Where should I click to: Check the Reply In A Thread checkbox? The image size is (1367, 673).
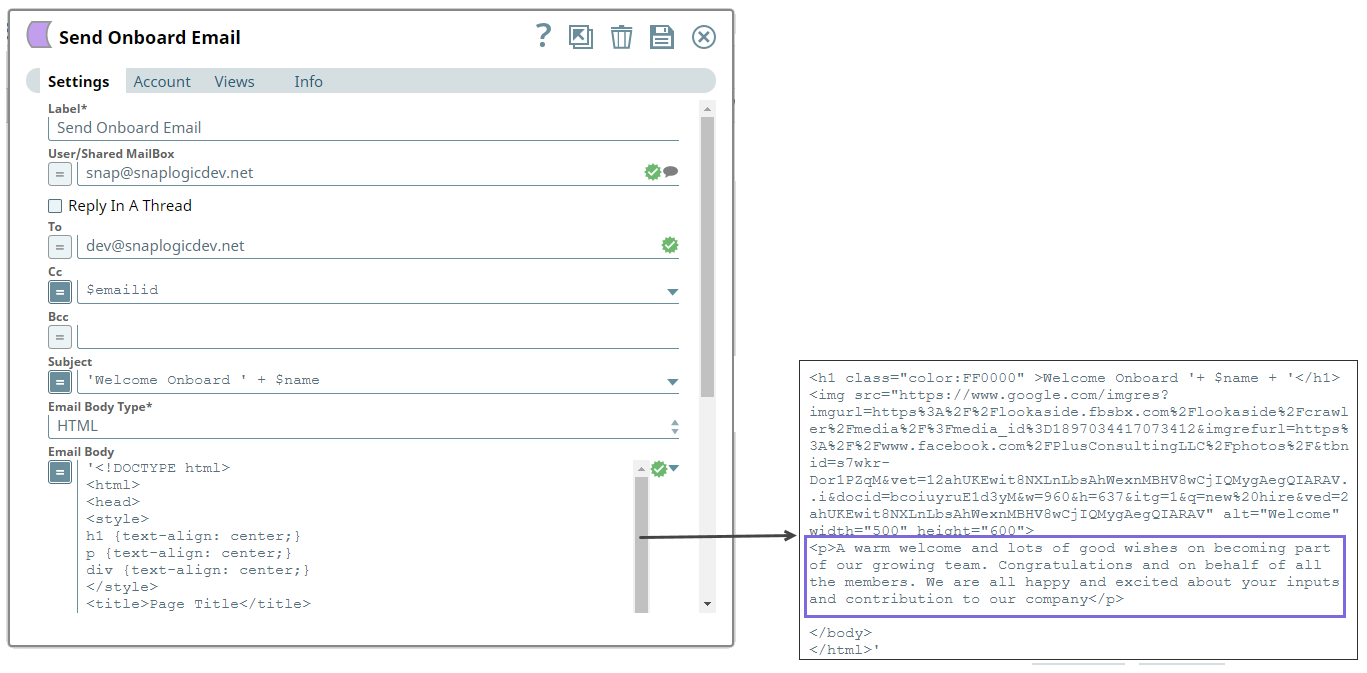pyautogui.click(x=56, y=206)
